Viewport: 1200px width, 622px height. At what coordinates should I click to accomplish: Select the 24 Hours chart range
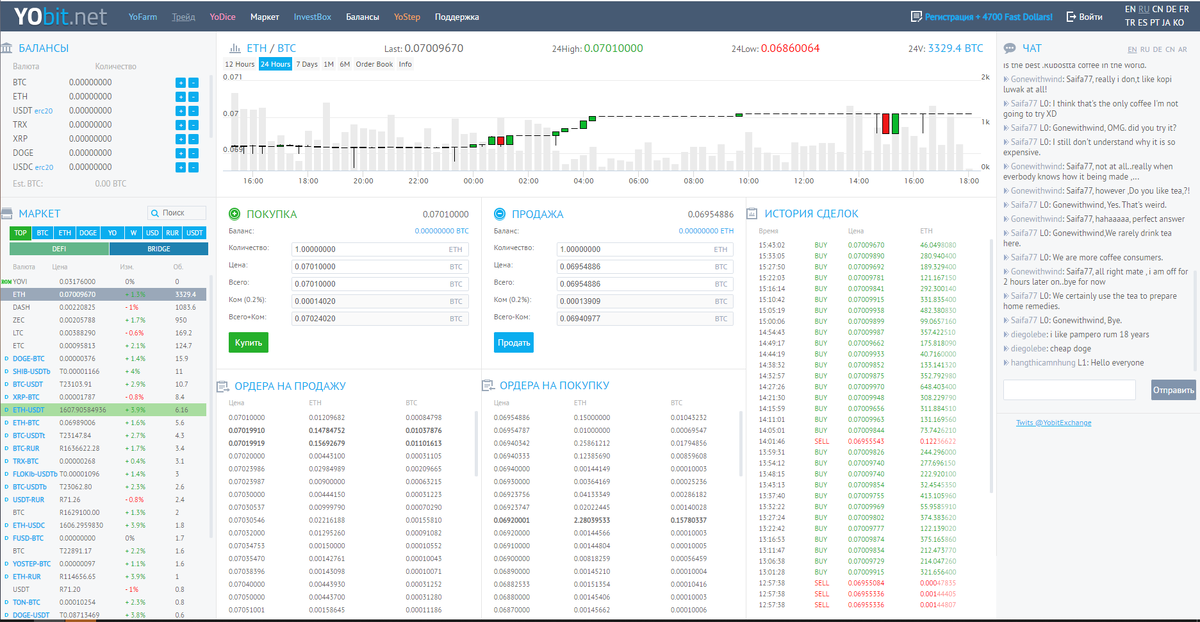[275, 64]
